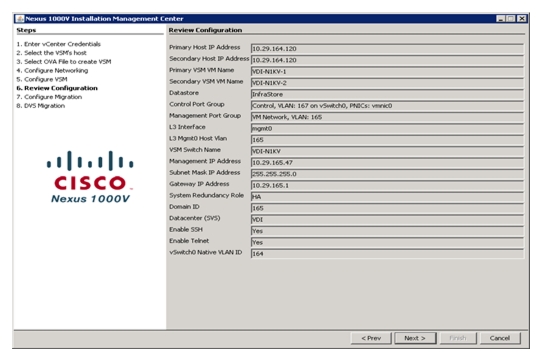Click the Datastore label
The height and width of the screenshot is (362, 543).
point(184,93)
